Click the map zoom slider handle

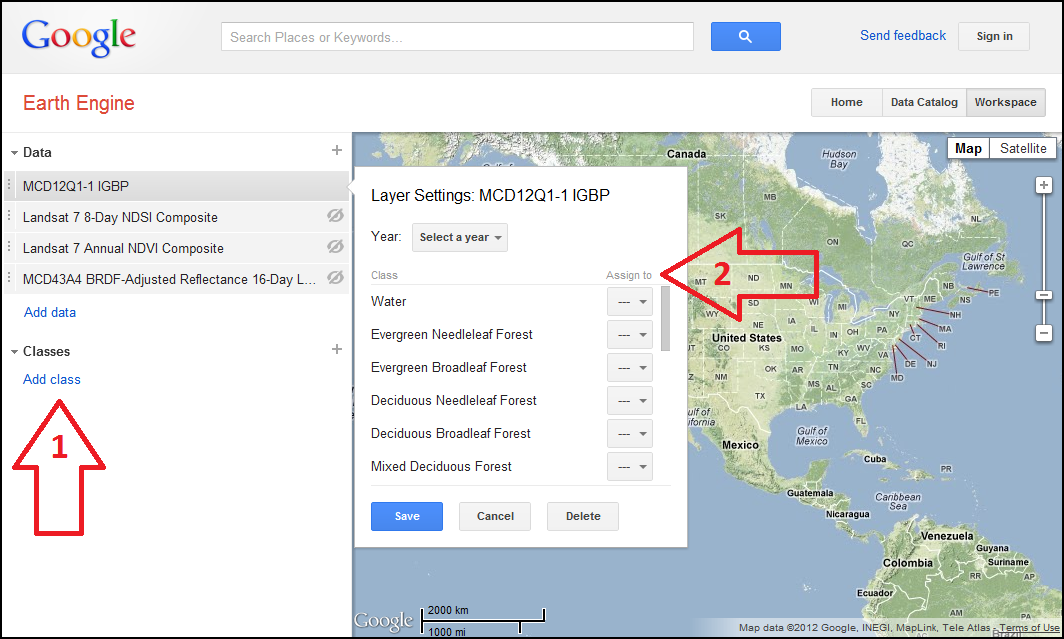click(1044, 295)
